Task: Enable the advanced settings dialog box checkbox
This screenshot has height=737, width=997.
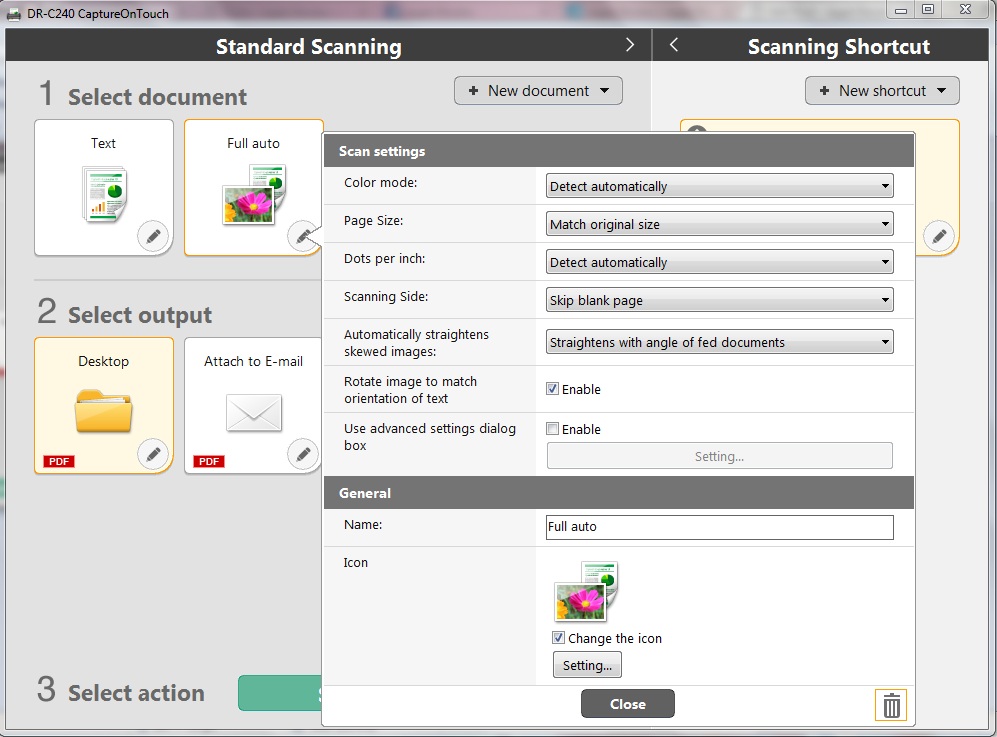Action: pos(552,429)
